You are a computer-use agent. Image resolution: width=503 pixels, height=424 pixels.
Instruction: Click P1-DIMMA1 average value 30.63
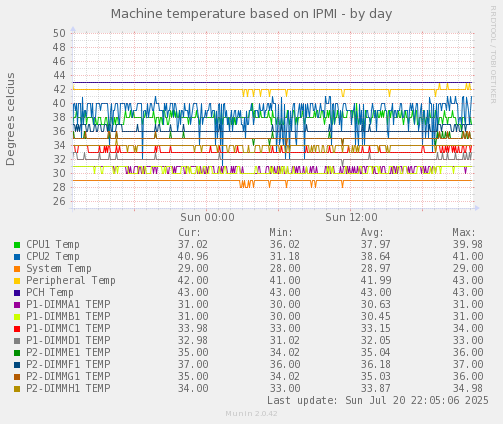point(376,304)
